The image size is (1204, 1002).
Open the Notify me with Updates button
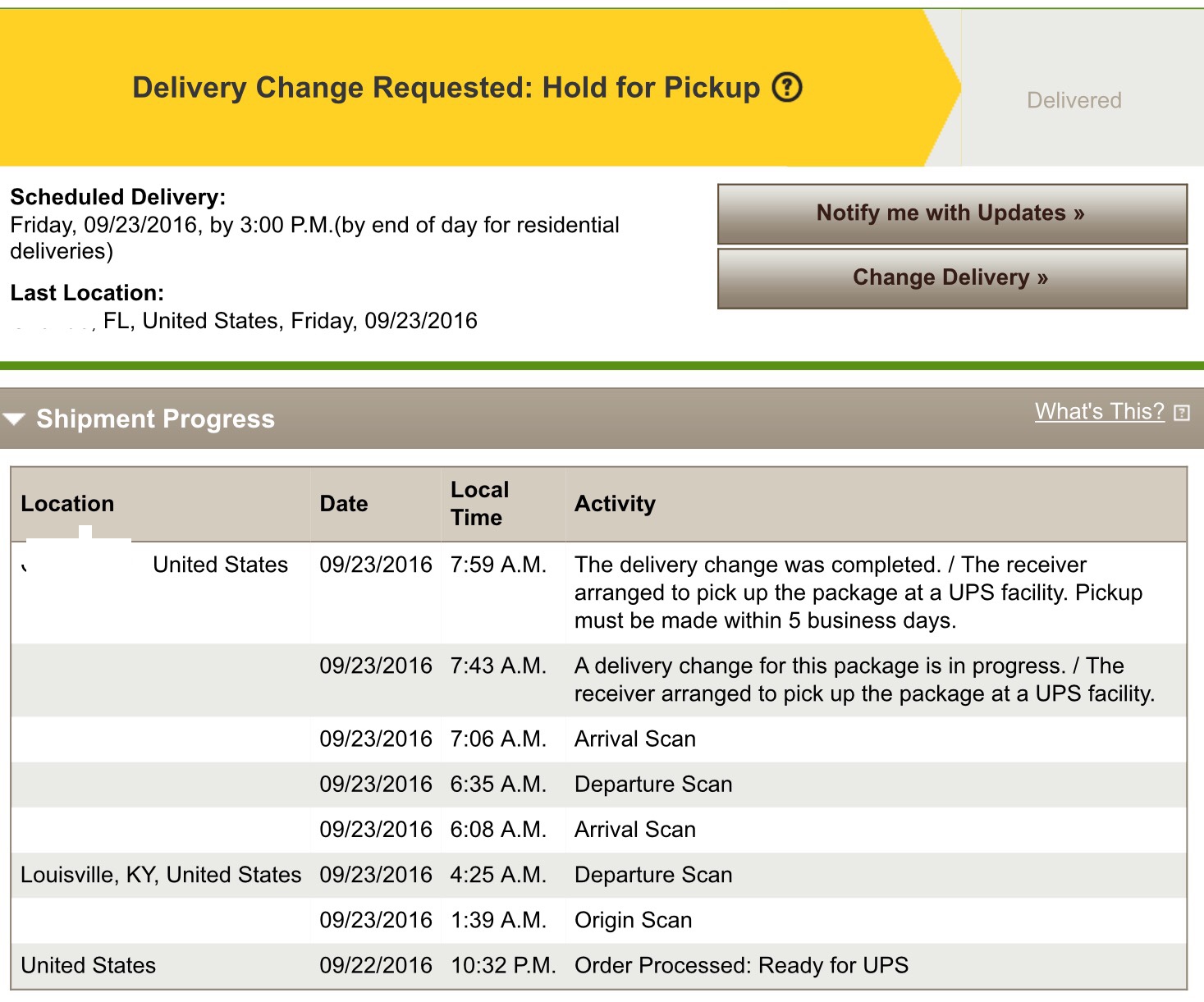click(x=952, y=213)
